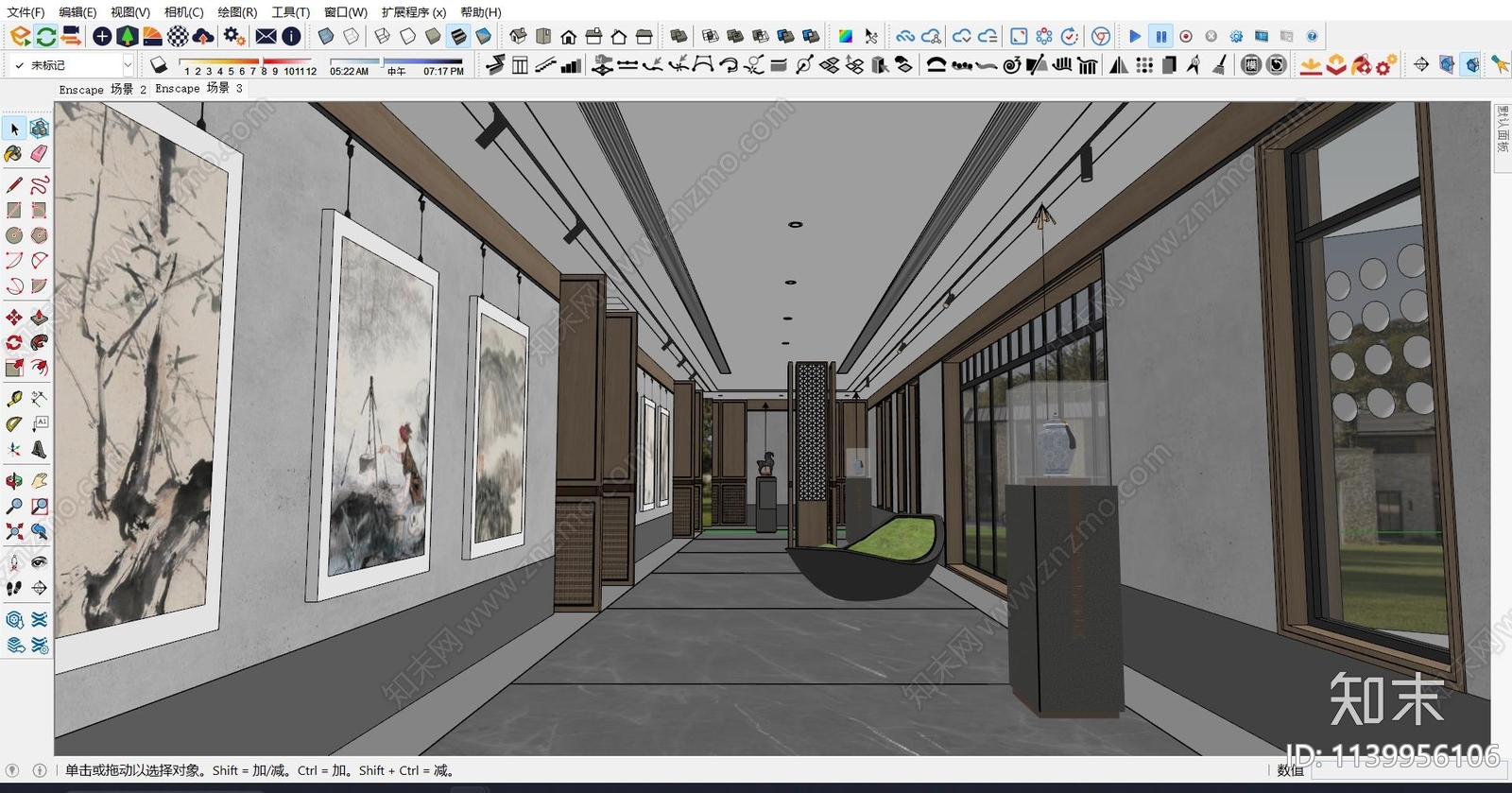
Task: Open the 编辑(E) menu
Action: tap(77, 12)
